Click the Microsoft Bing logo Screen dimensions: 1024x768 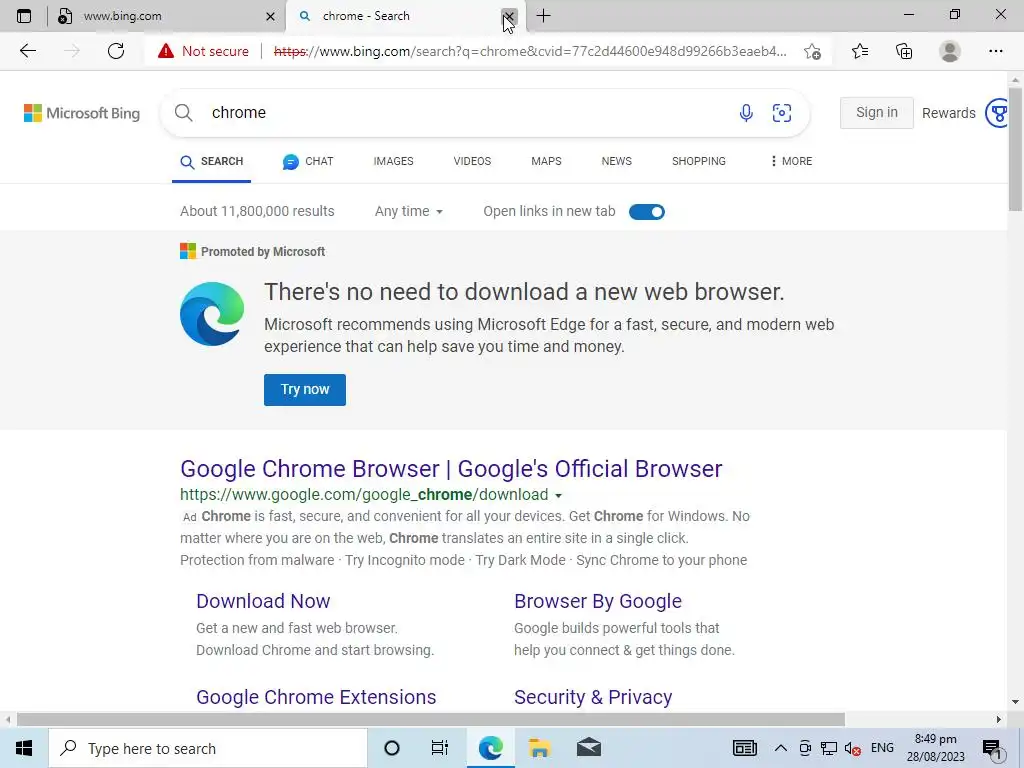(x=82, y=113)
